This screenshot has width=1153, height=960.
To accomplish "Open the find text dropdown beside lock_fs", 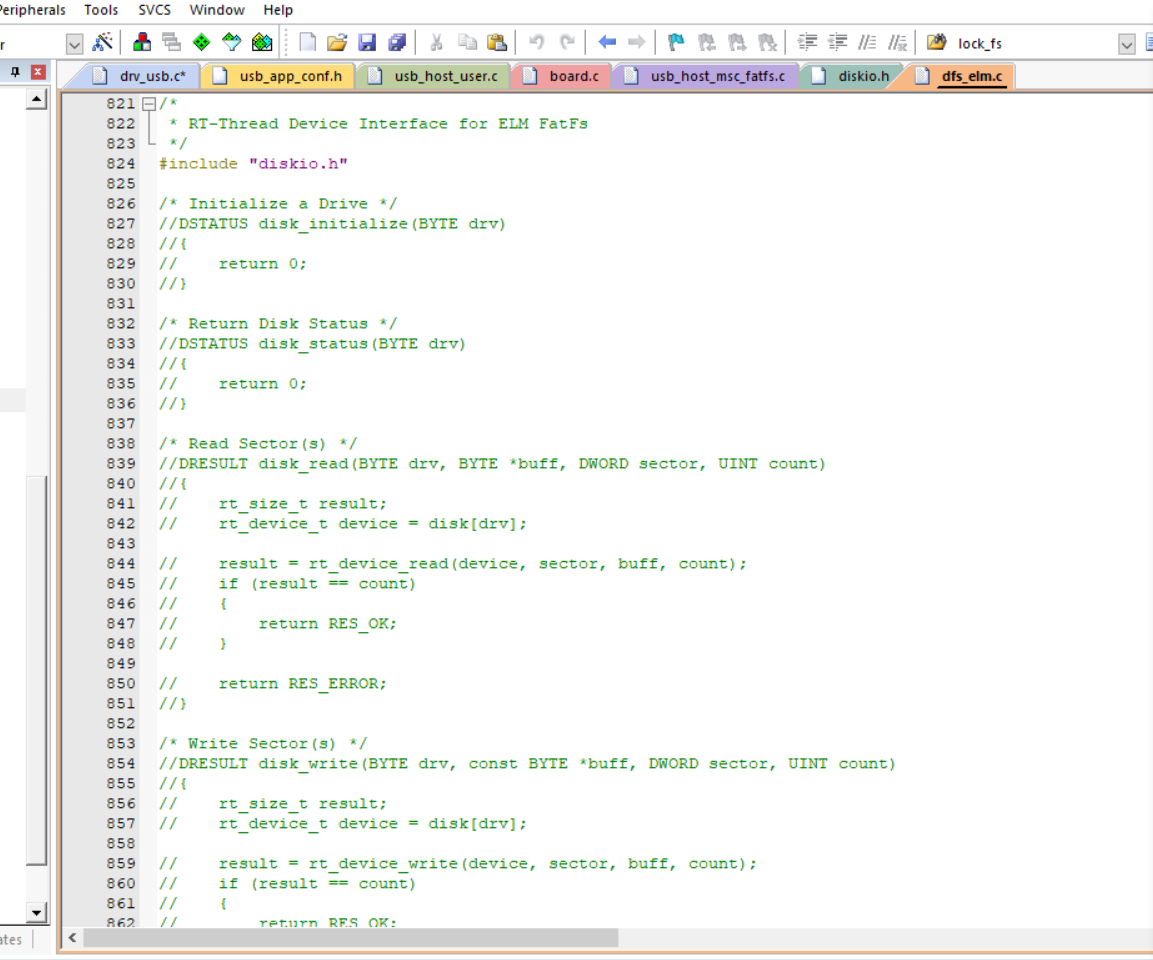I will [1127, 44].
